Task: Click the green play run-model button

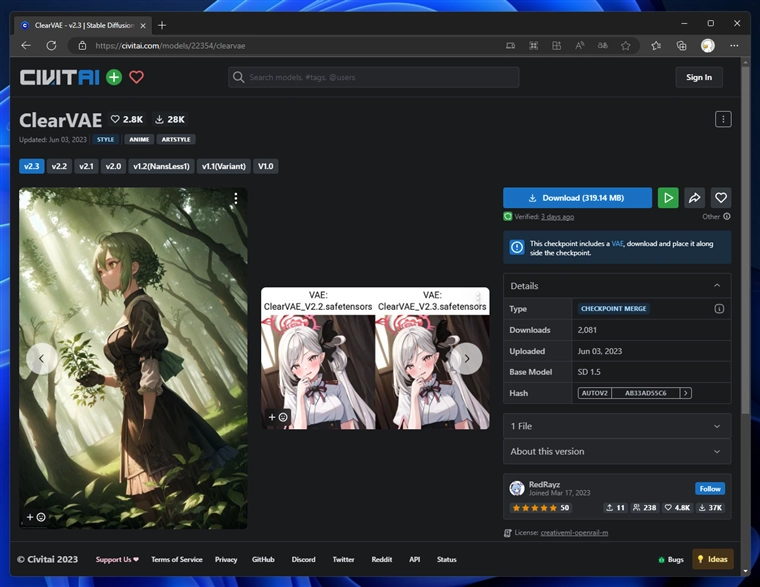Action: click(x=668, y=198)
